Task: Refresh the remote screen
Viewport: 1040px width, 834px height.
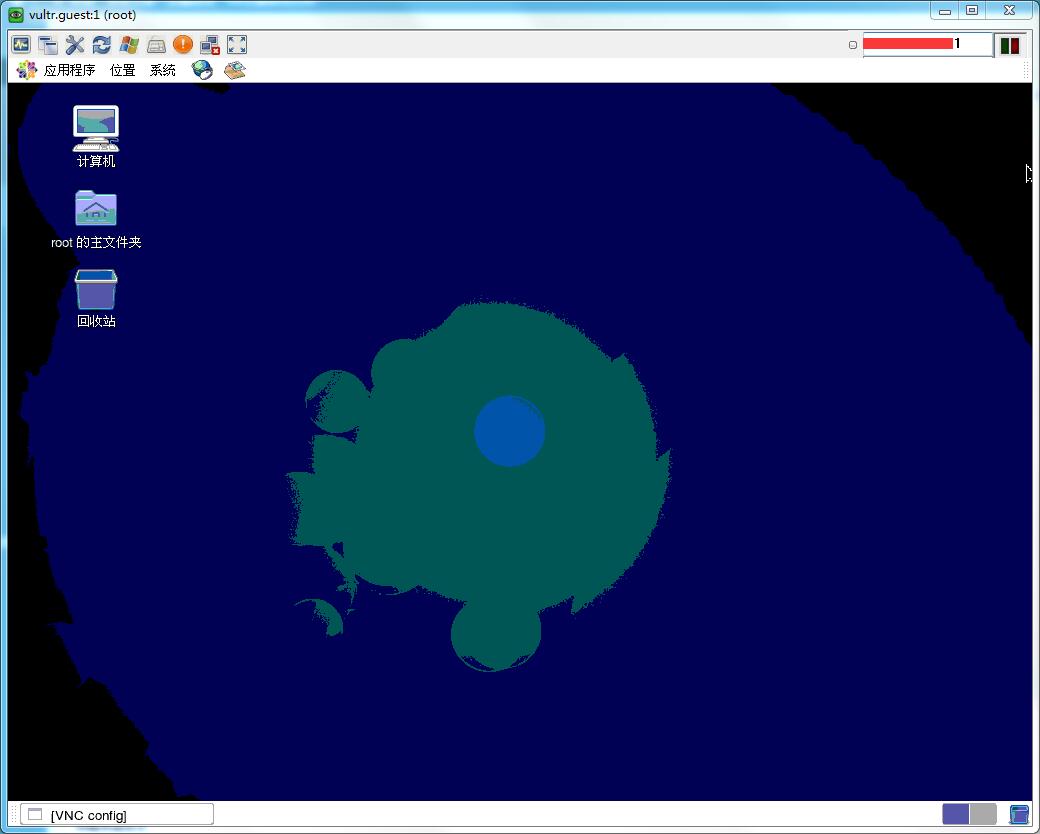Action: click(x=102, y=44)
